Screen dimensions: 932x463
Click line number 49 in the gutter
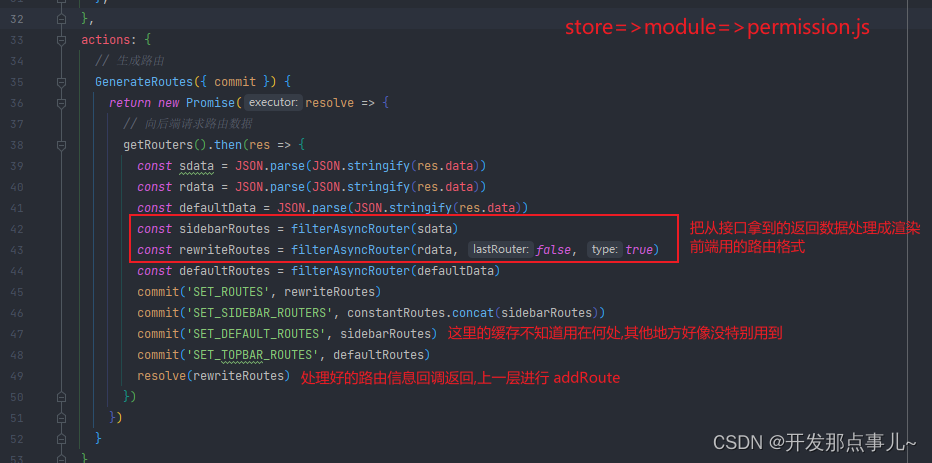coord(17,376)
